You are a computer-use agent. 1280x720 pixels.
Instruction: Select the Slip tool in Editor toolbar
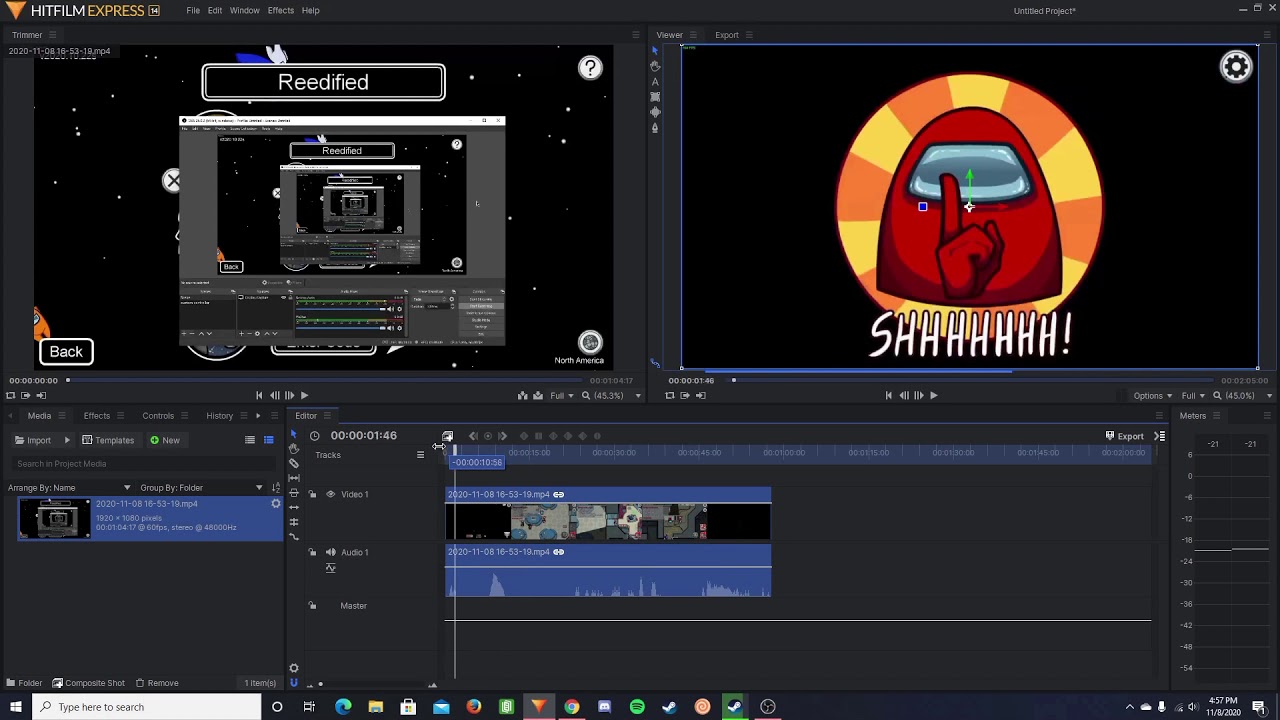tap(293, 479)
